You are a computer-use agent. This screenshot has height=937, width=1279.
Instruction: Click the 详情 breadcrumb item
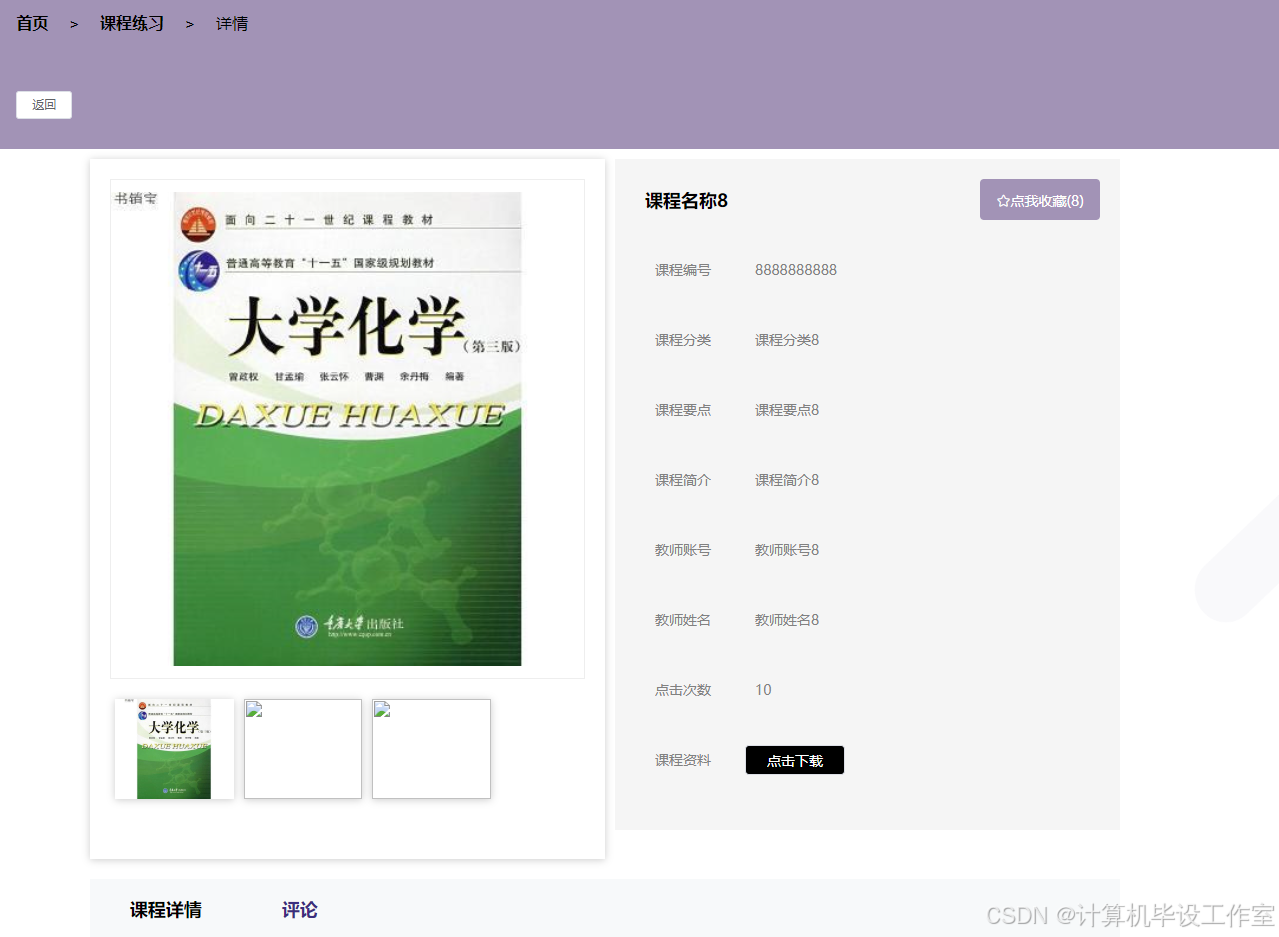pos(231,23)
